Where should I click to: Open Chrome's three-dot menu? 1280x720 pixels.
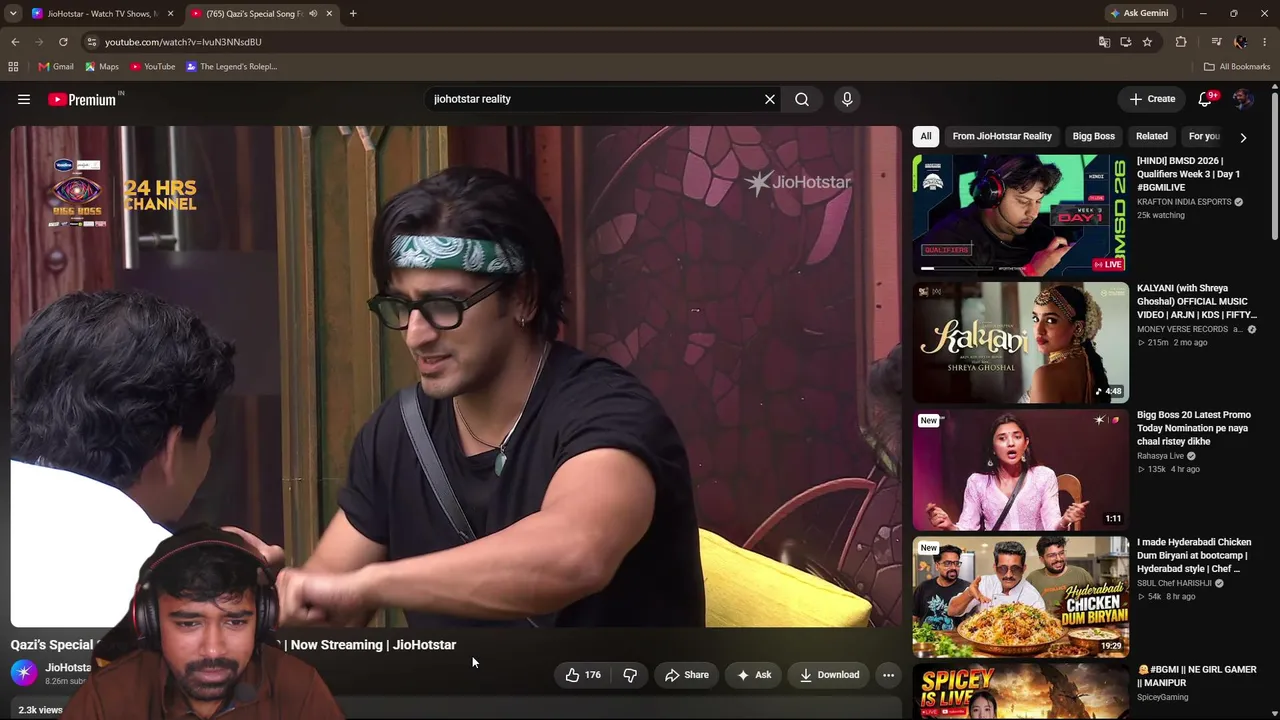(x=1264, y=42)
